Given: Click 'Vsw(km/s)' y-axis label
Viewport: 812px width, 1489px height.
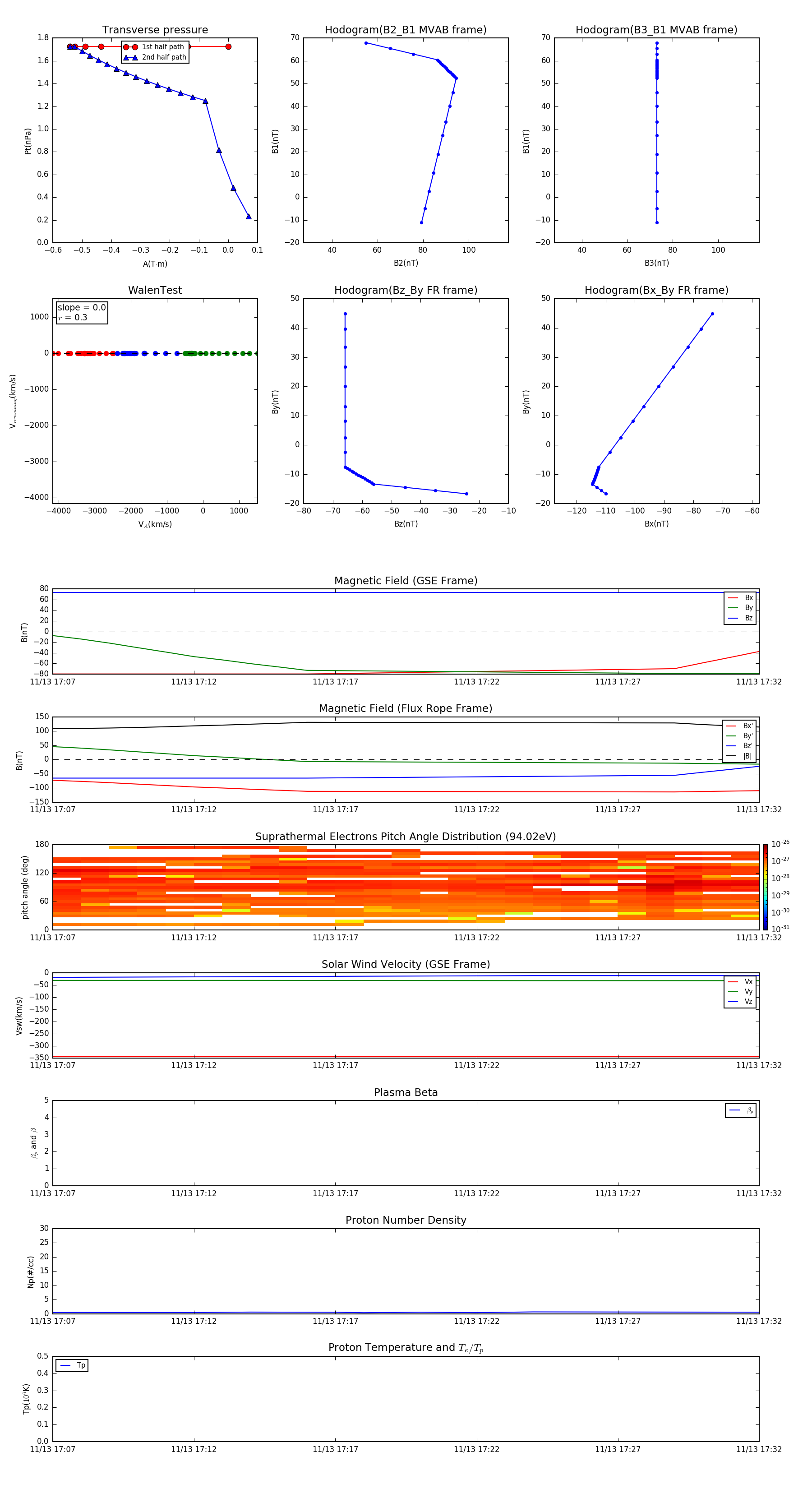Looking at the screenshot, I should click(x=19, y=1016).
